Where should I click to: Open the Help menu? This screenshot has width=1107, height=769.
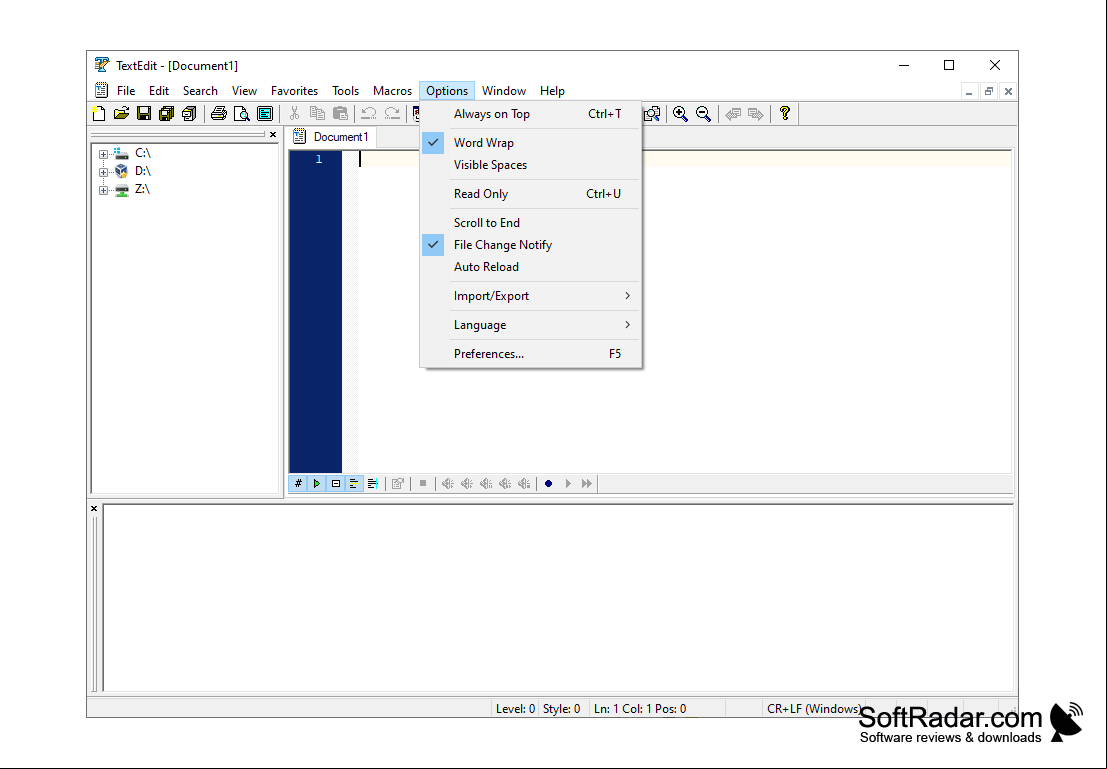pos(552,91)
